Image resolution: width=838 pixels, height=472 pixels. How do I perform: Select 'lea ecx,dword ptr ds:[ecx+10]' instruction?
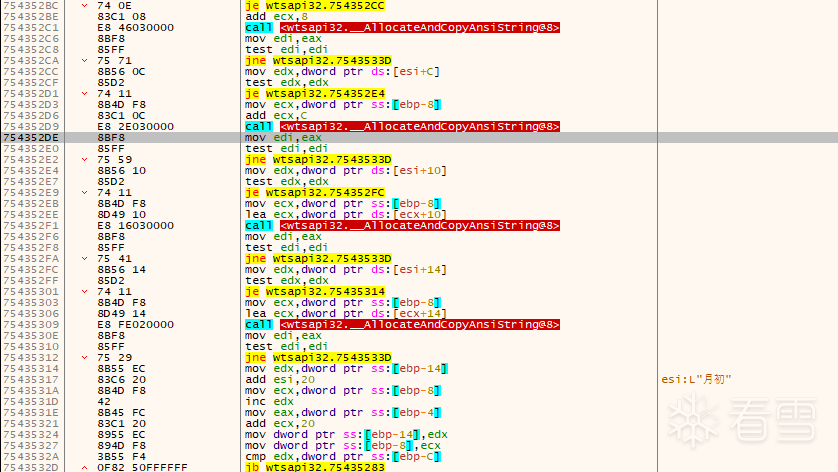(x=346, y=215)
